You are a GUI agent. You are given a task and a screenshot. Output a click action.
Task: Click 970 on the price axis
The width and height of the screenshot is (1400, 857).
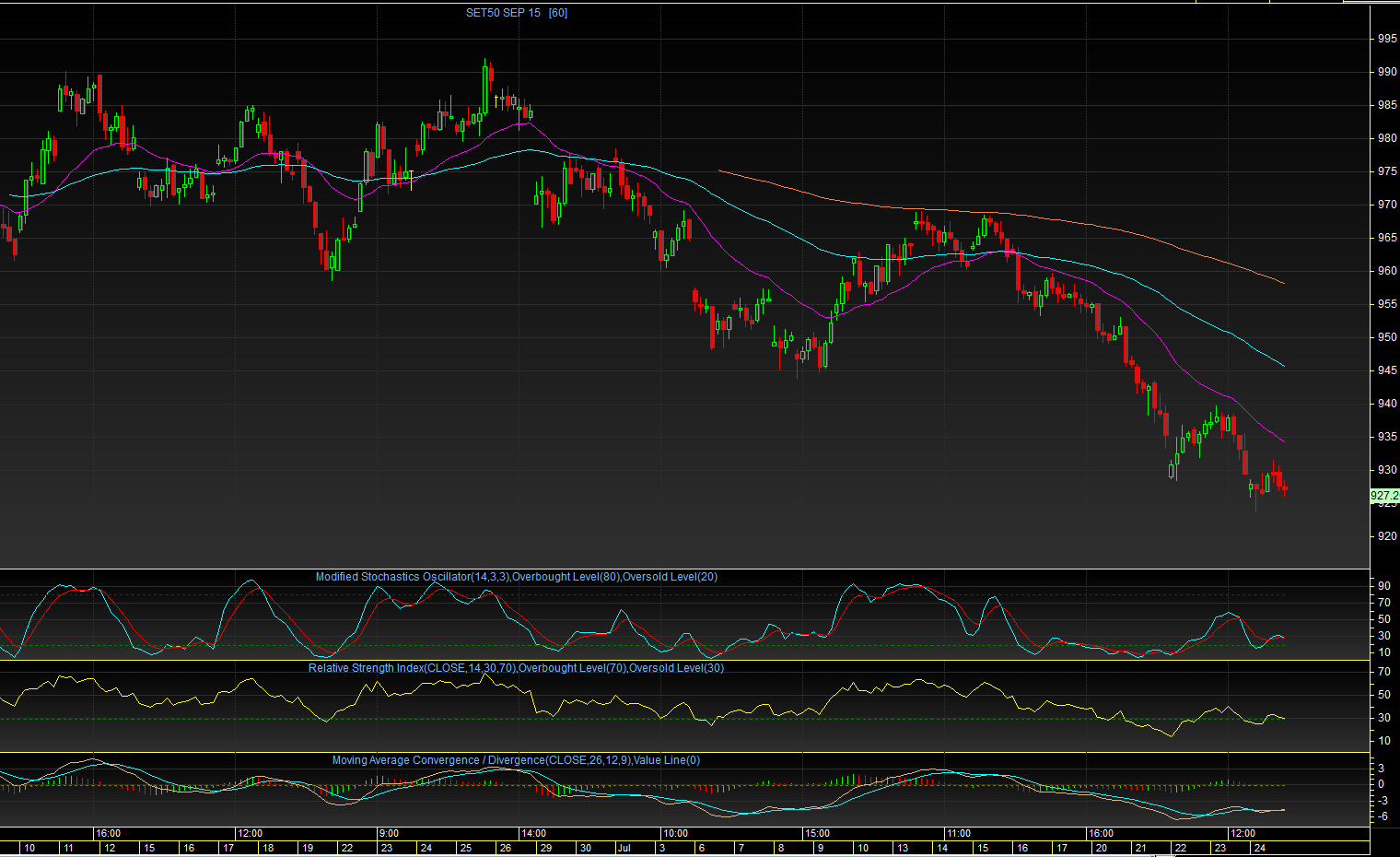coord(1387,205)
